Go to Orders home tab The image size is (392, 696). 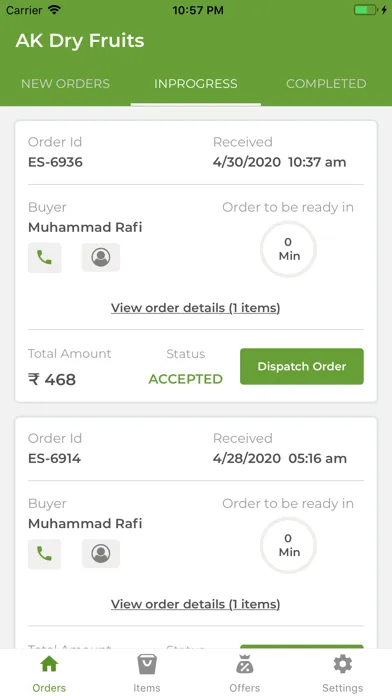click(x=49, y=674)
